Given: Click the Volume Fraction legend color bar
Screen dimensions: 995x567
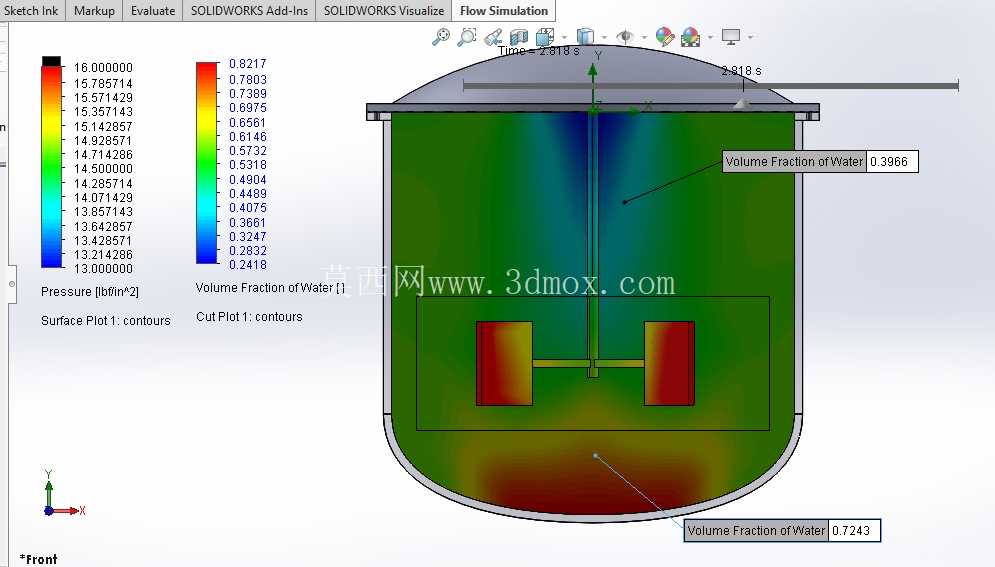Looking at the screenshot, I should pos(207,162).
